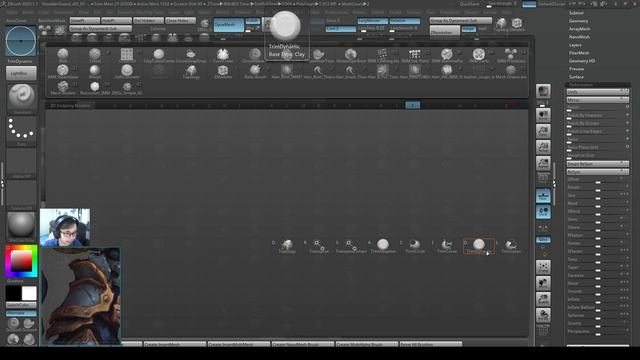Select the GroomSpikes brush
The image size is (640, 360).
tap(351, 56)
